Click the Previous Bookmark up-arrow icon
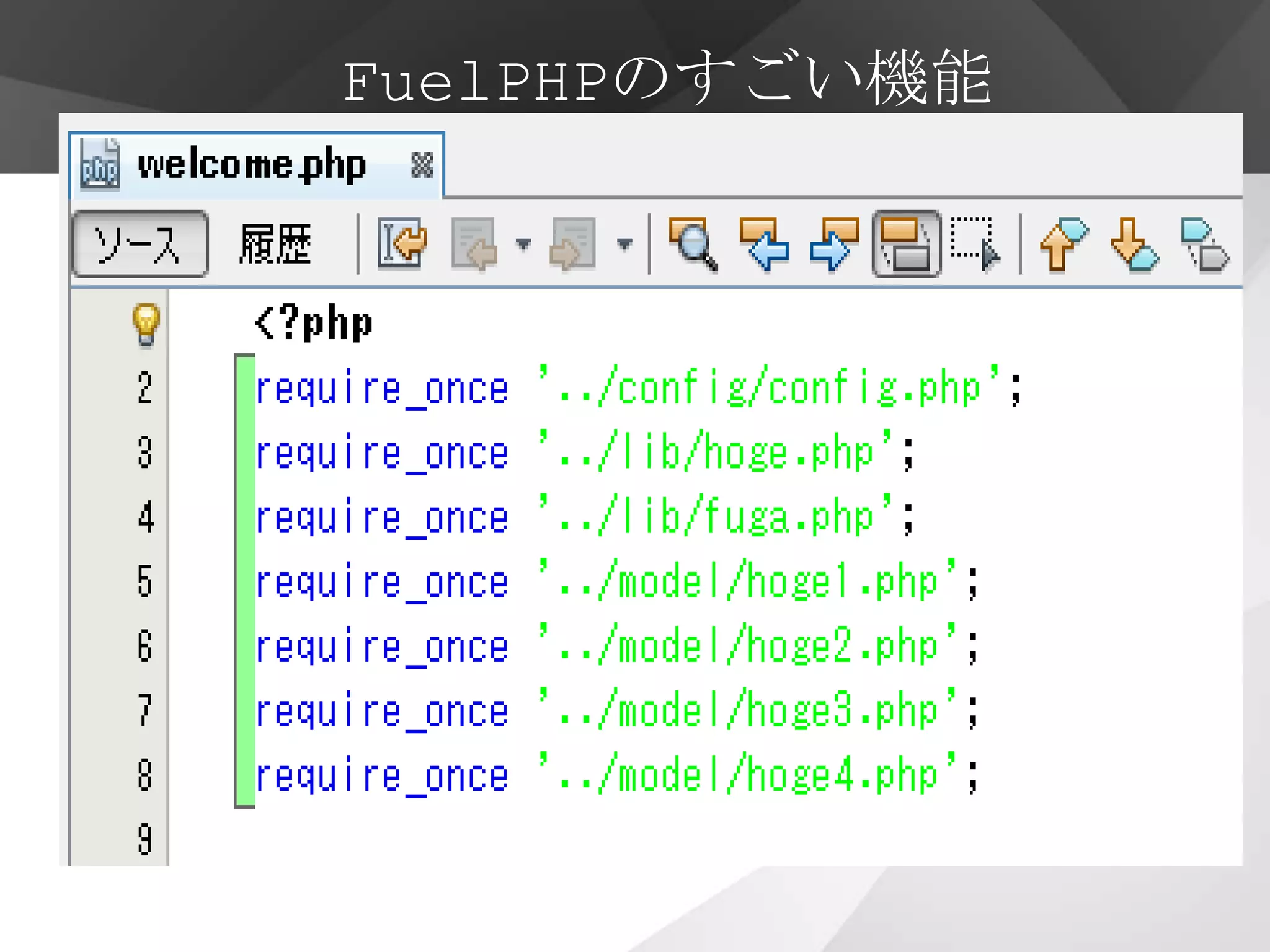Image resolution: width=1270 pixels, height=952 pixels. pyautogui.click(x=1064, y=244)
